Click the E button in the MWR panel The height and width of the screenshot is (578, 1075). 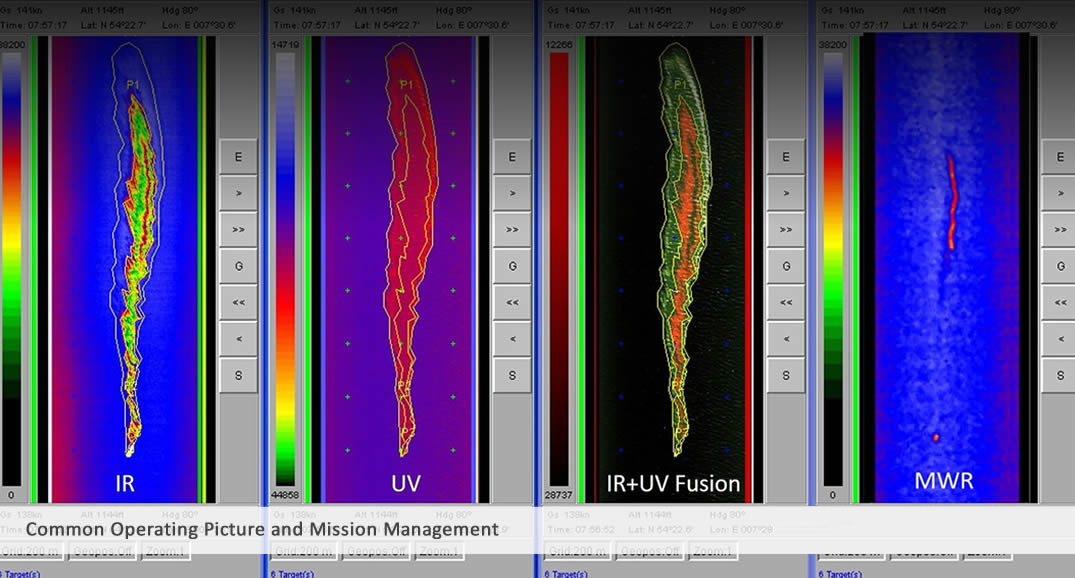click(1059, 157)
